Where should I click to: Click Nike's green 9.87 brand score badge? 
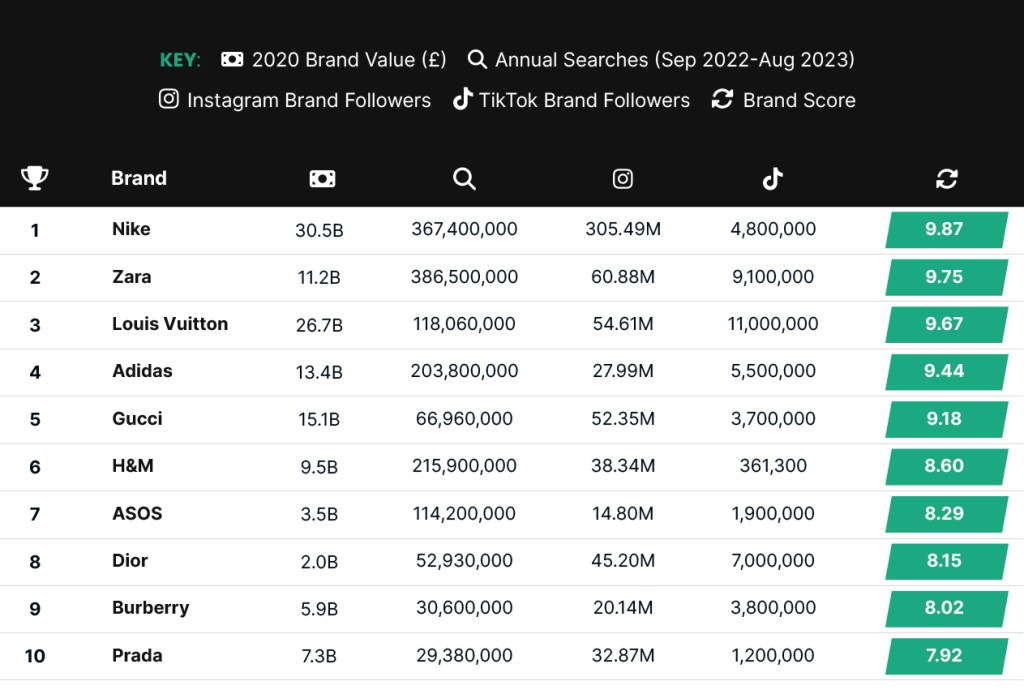946,230
